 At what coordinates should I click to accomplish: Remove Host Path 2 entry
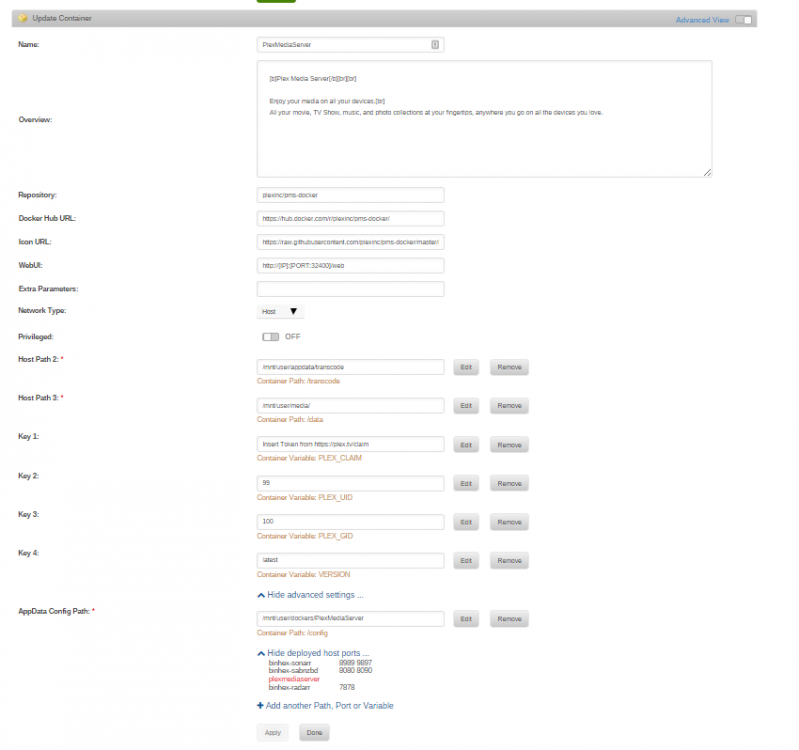click(510, 367)
